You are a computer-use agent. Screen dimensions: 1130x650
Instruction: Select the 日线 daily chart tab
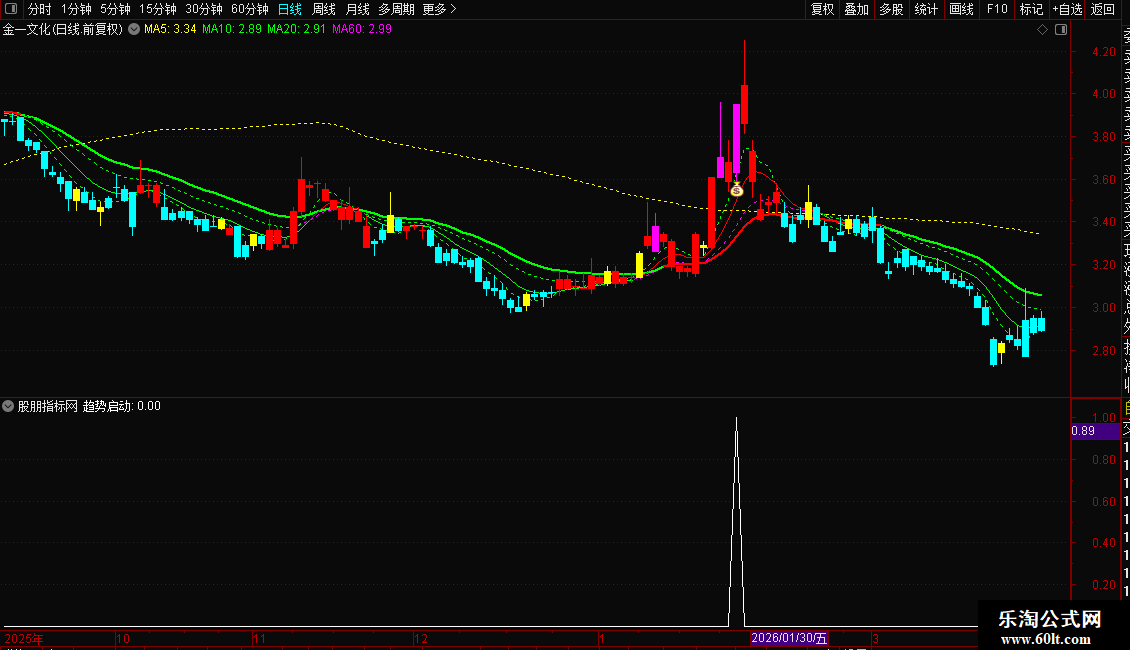(290, 9)
